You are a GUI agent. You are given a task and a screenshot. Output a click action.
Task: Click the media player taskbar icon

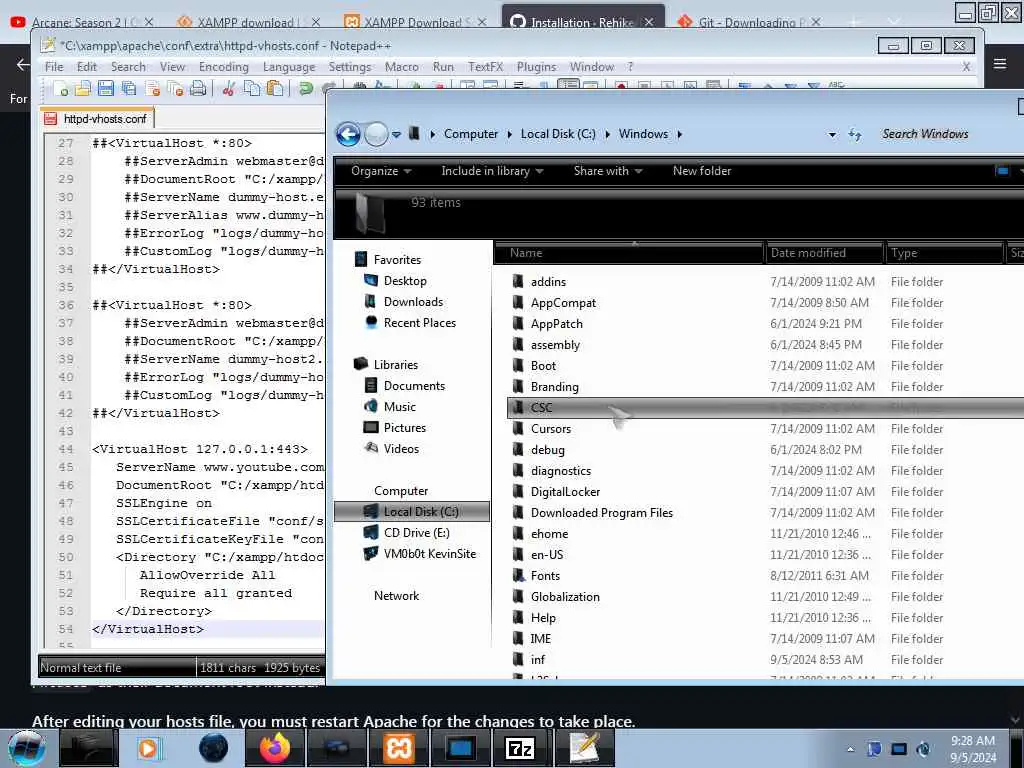point(149,748)
